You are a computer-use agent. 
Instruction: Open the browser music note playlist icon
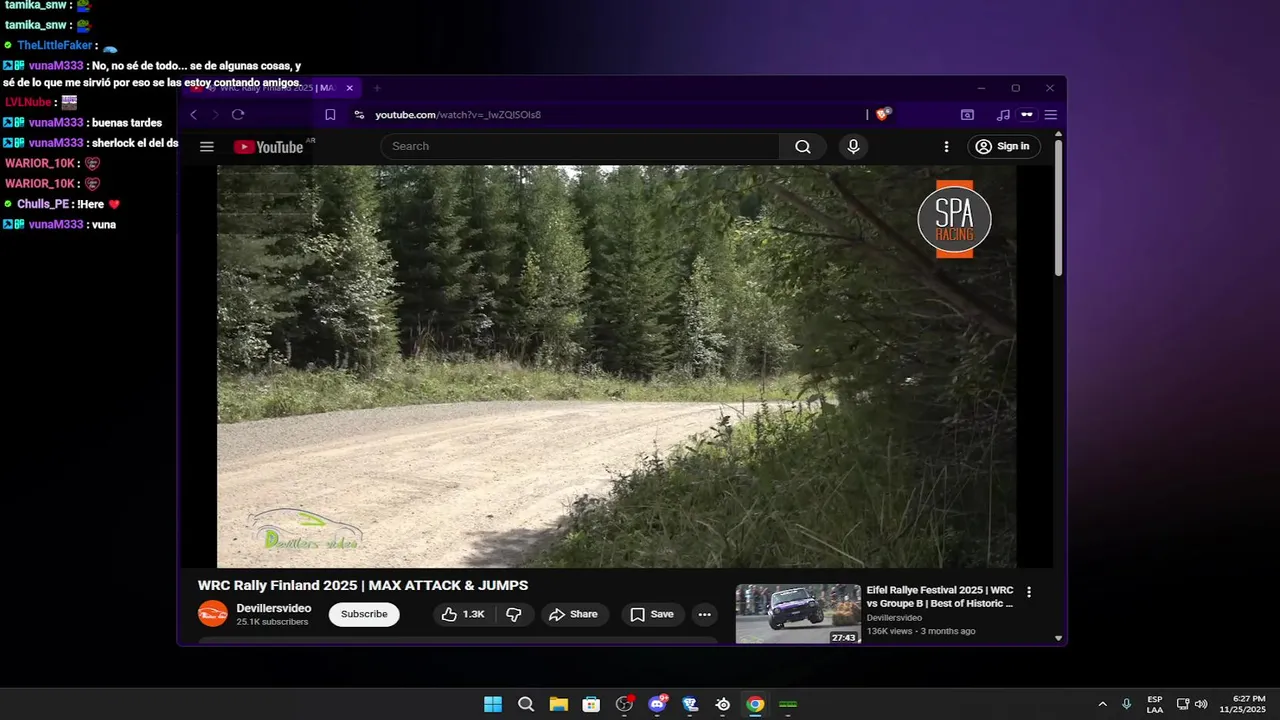tap(1003, 115)
